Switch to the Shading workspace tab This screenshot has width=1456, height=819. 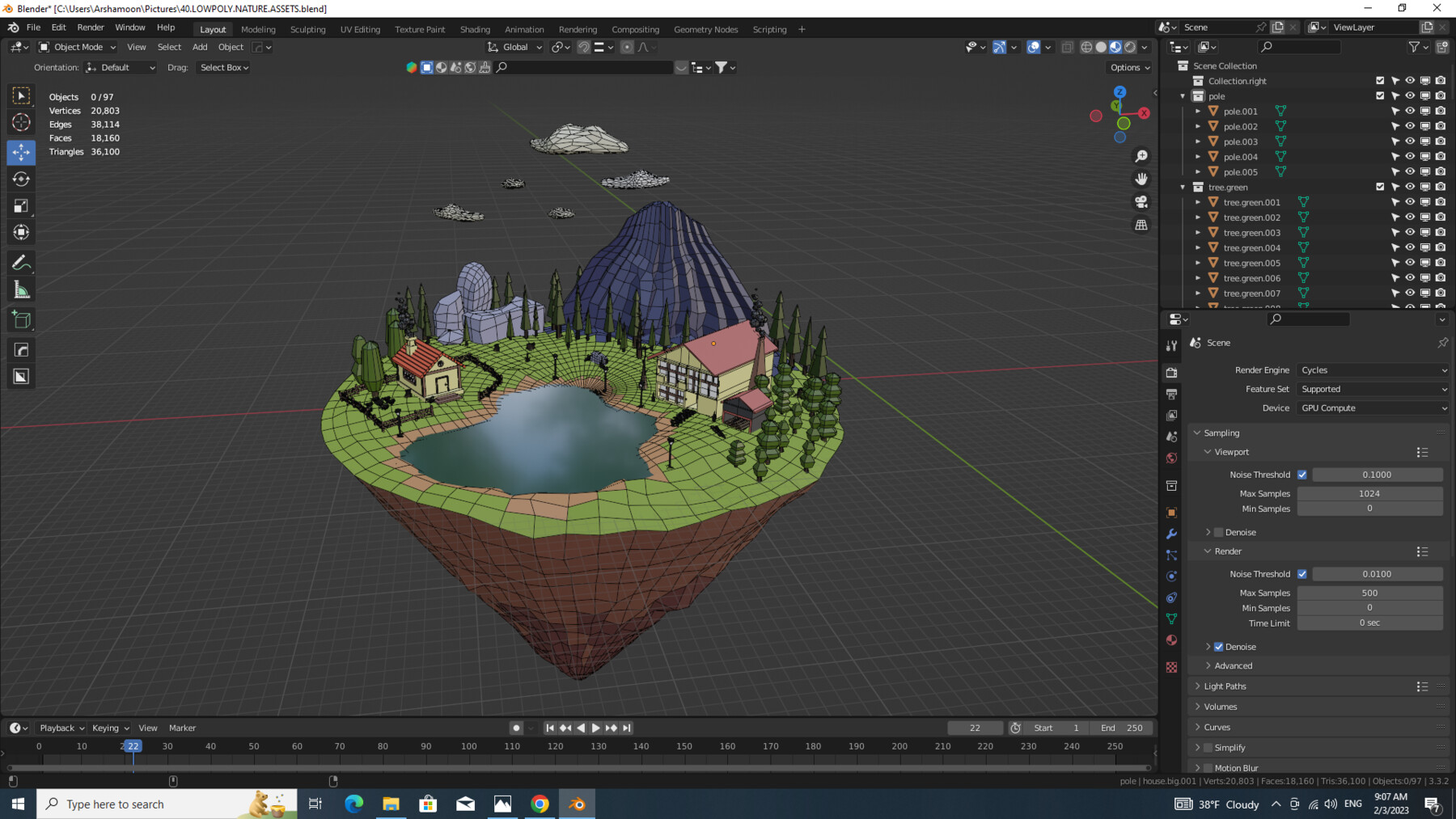(475, 29)
